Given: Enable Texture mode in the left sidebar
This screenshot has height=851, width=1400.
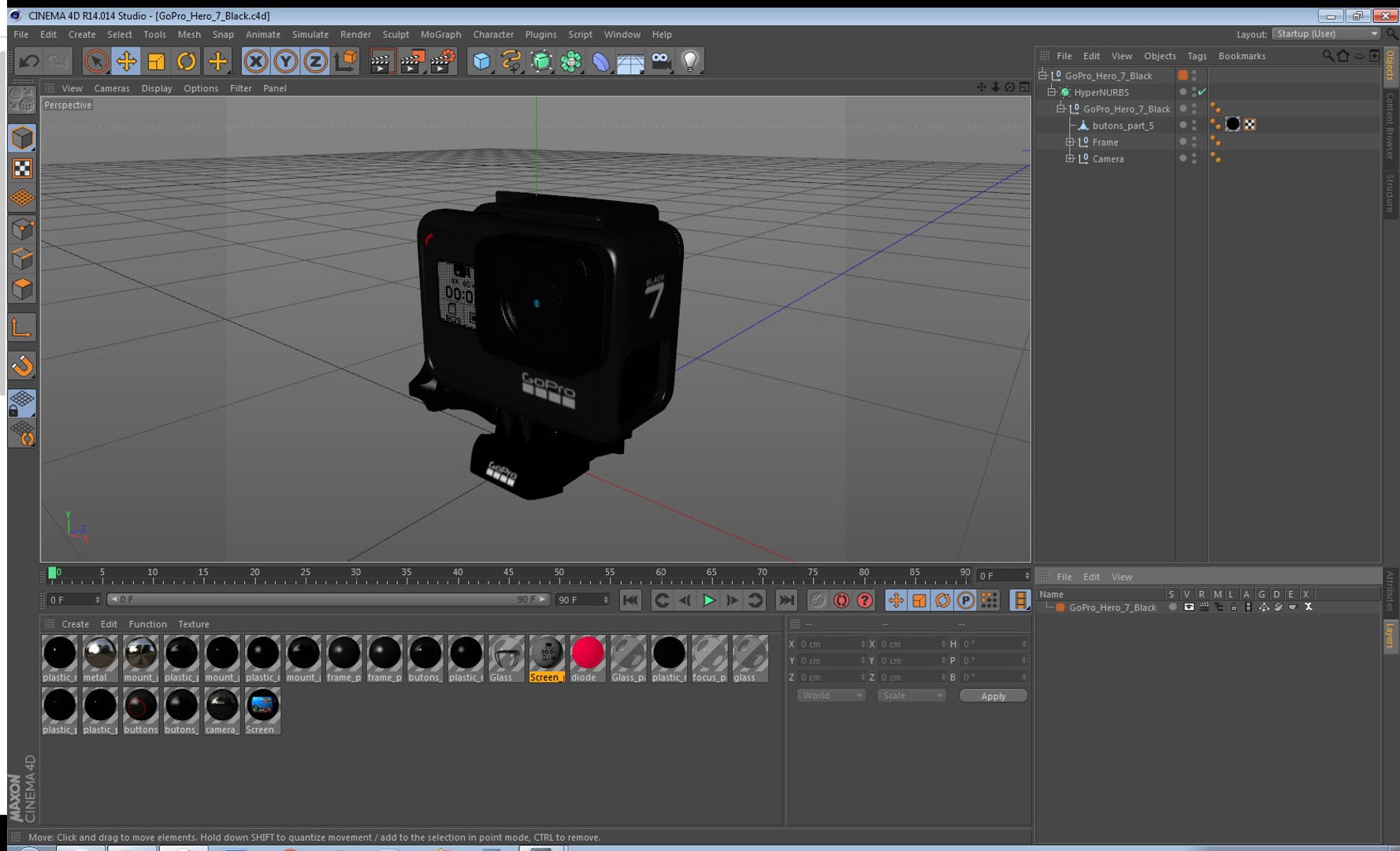Looking at the screenshot, I should [x=22, y=169].
